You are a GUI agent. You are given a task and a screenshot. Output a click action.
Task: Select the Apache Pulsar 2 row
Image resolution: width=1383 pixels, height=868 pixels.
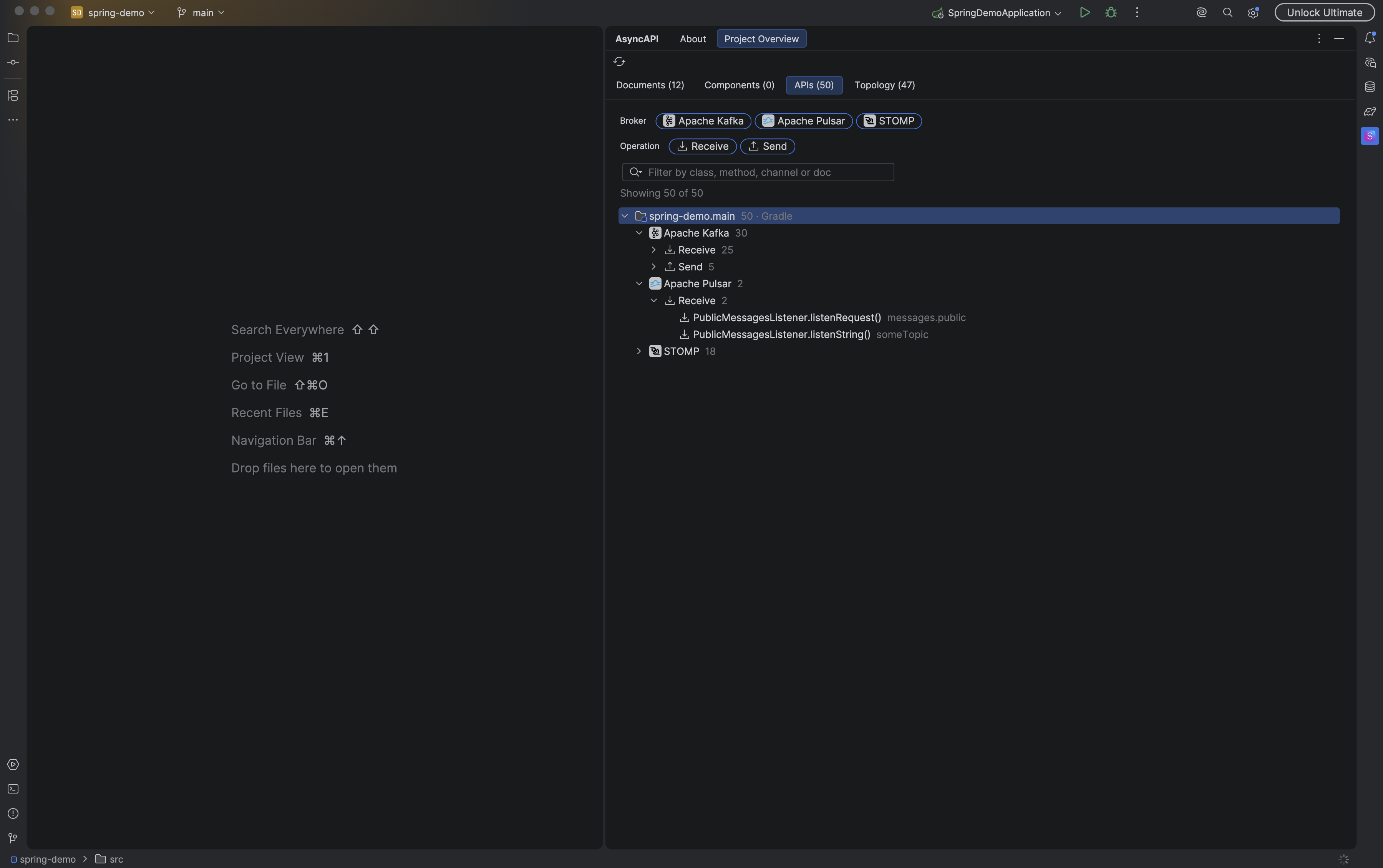979,283
